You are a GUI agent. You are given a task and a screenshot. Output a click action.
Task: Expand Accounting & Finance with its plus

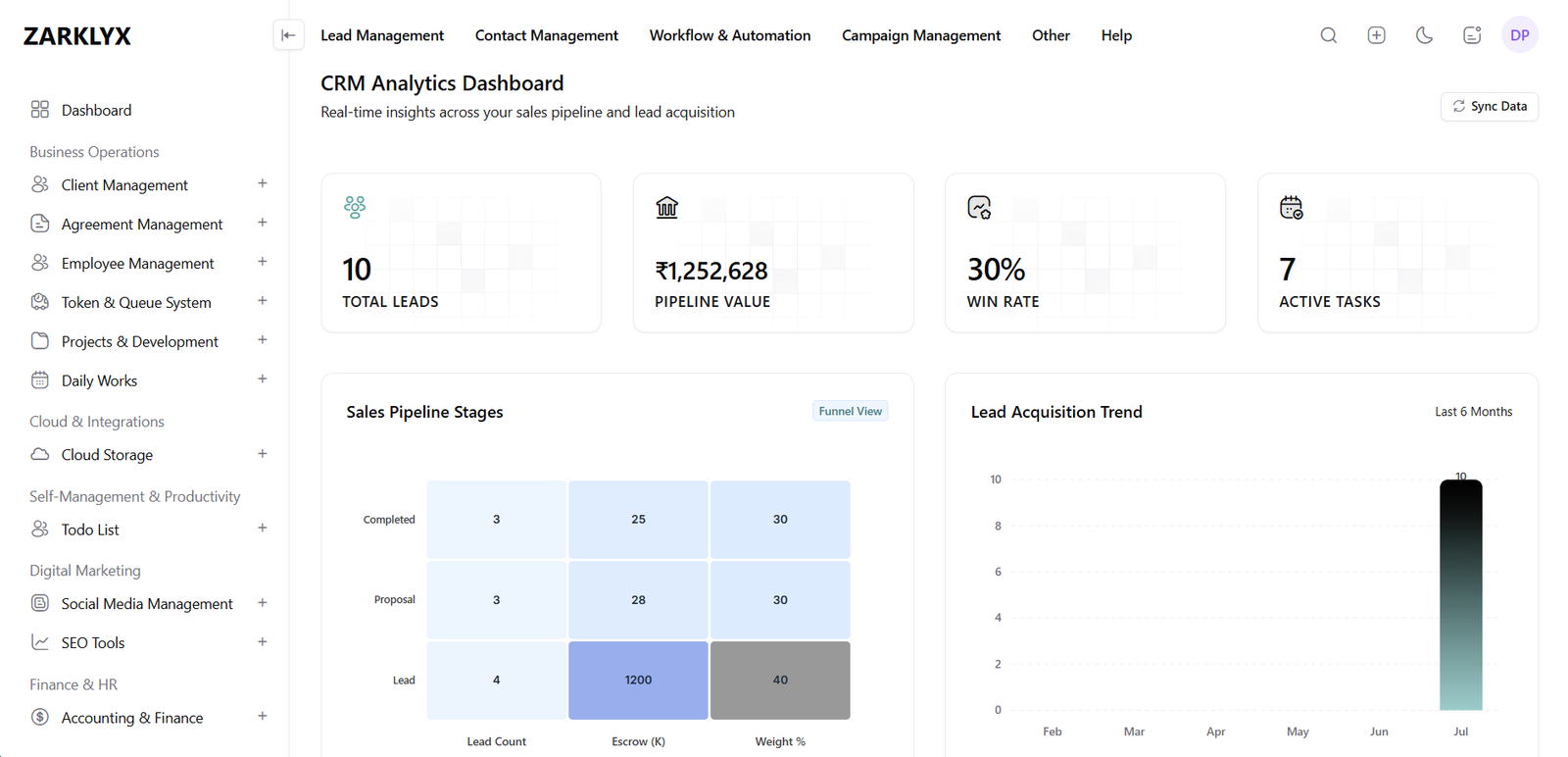(263, 717)
